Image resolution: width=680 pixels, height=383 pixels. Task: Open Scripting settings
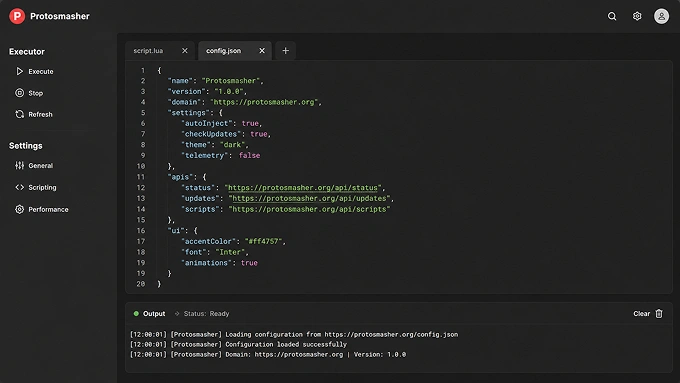click(x=42, y=187)
